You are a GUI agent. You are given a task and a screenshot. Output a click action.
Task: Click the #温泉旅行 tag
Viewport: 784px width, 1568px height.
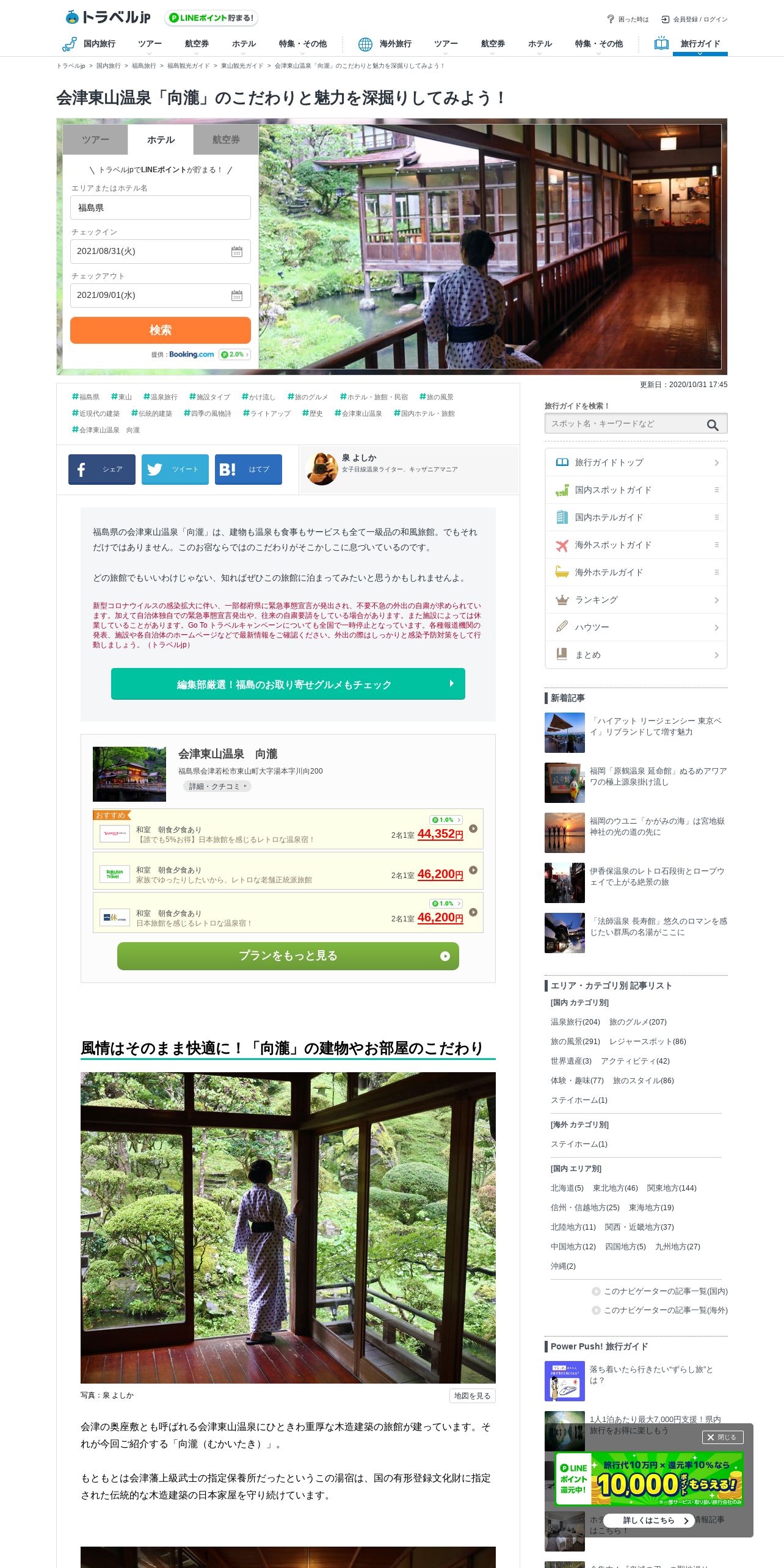161,397
